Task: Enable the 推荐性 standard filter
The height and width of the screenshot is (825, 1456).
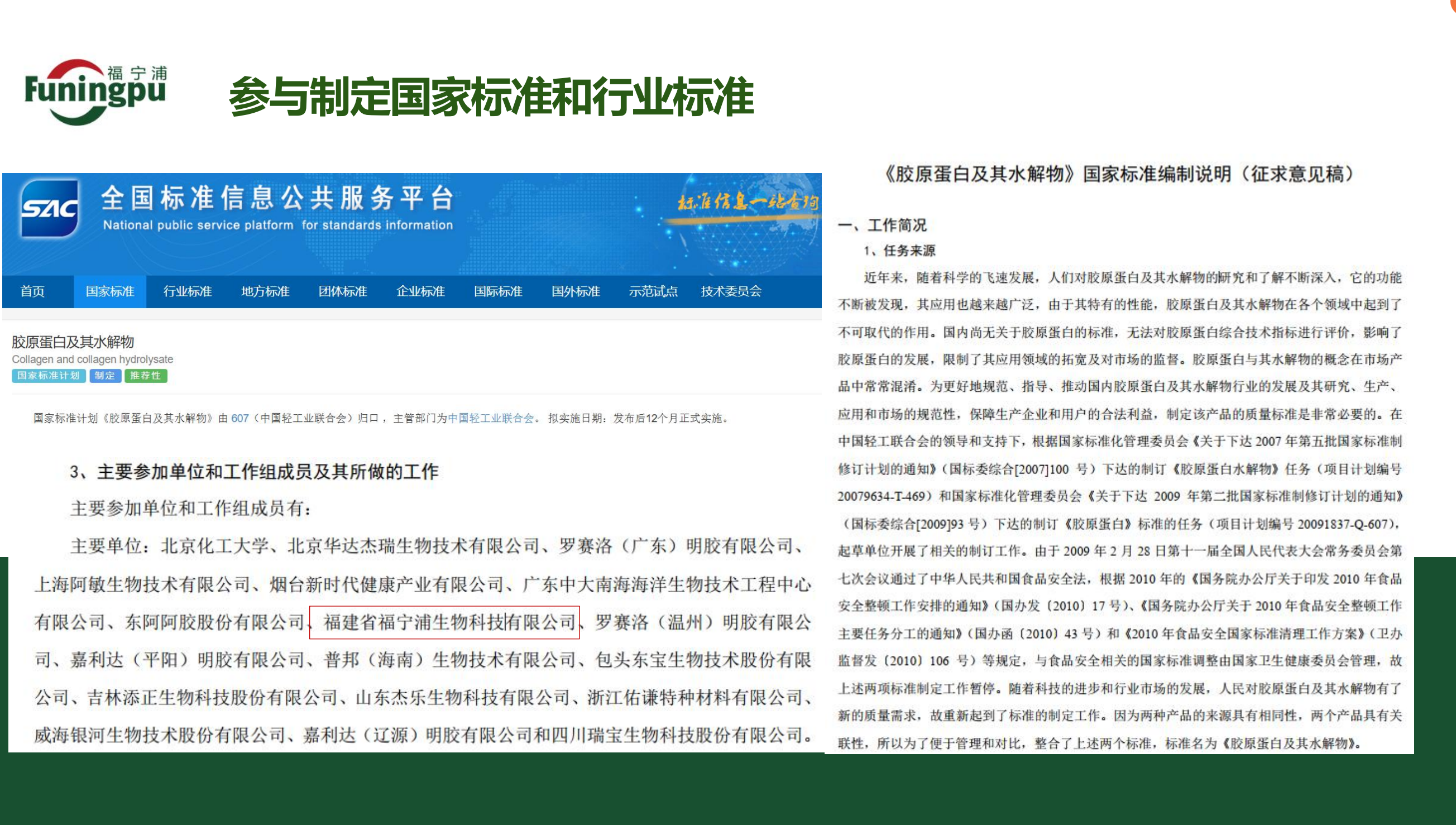Action: pos(146,376)
